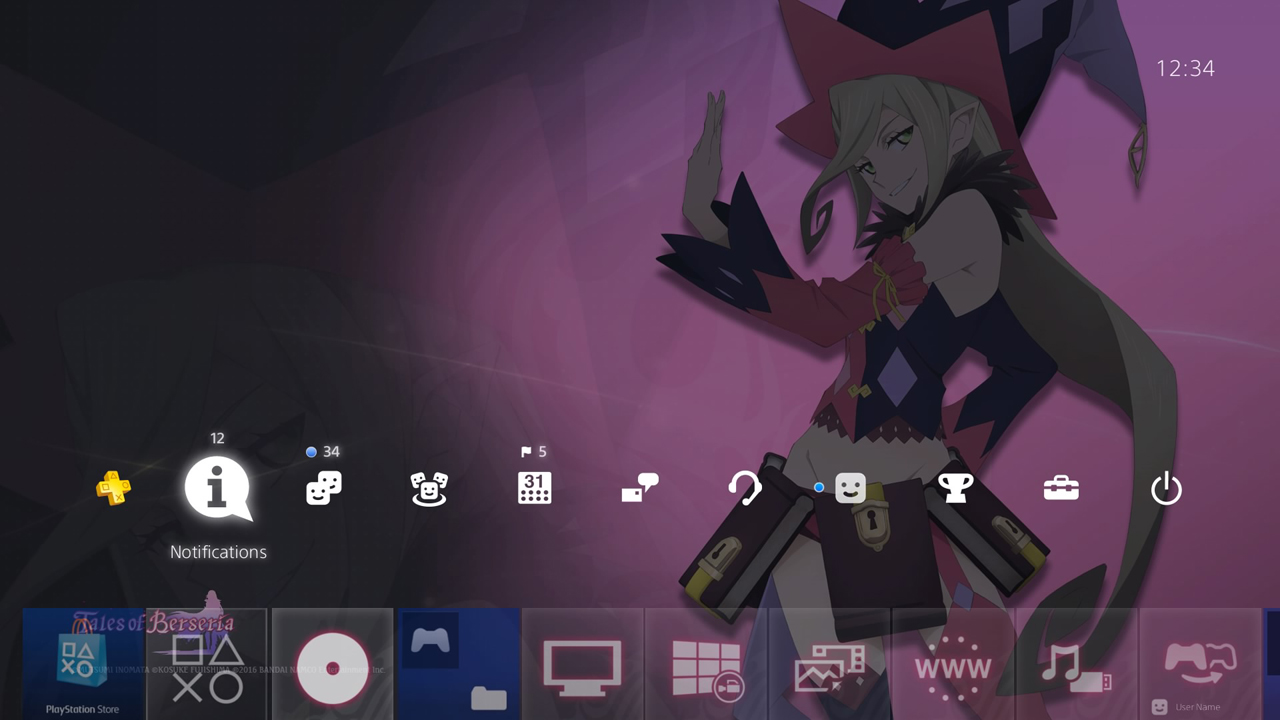The height and width of the screenshot is (720, 1280).
Task: Click the PlayStation Store label text
Action: pyautogui.click(x=82, y=710)
